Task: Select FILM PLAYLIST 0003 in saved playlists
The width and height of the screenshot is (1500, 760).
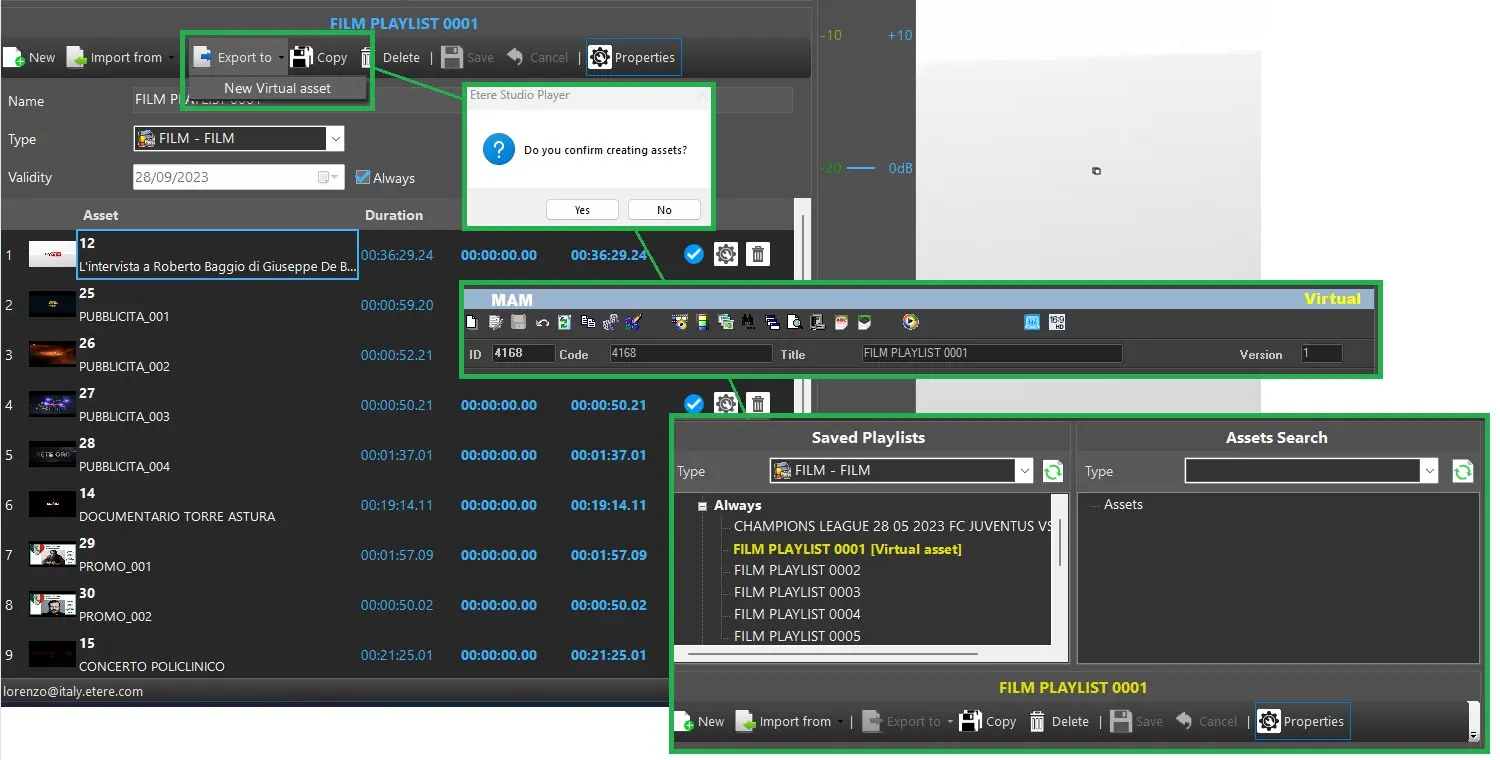Action: click(797, 592)
